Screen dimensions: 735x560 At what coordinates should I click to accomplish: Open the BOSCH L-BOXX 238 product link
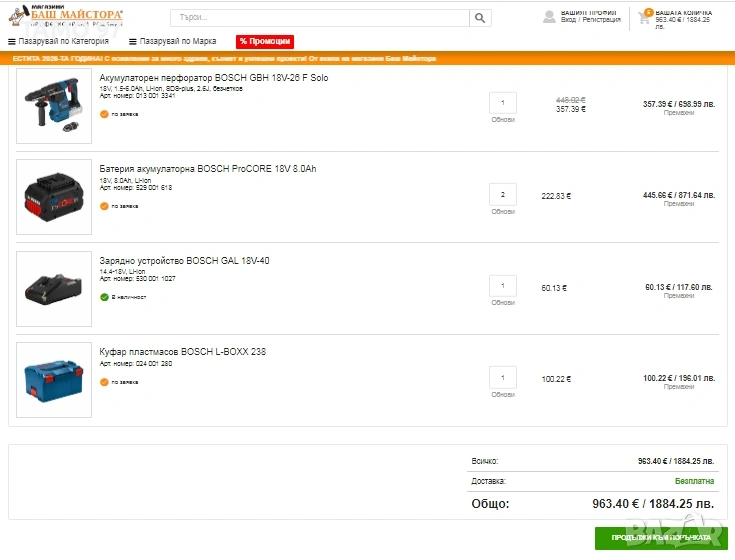182,352
